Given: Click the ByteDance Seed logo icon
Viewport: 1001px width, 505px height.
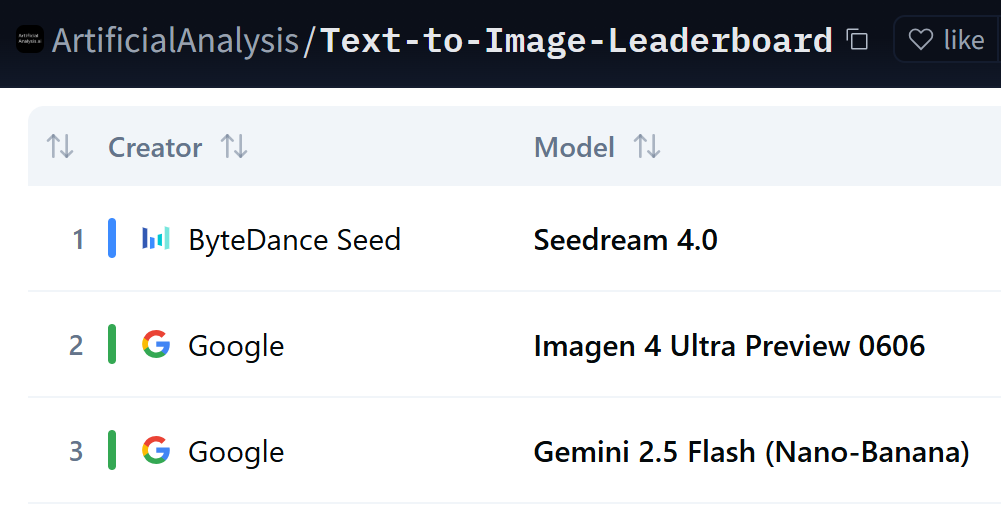Looking at the screenshot, I should click(x=156, y=239).
